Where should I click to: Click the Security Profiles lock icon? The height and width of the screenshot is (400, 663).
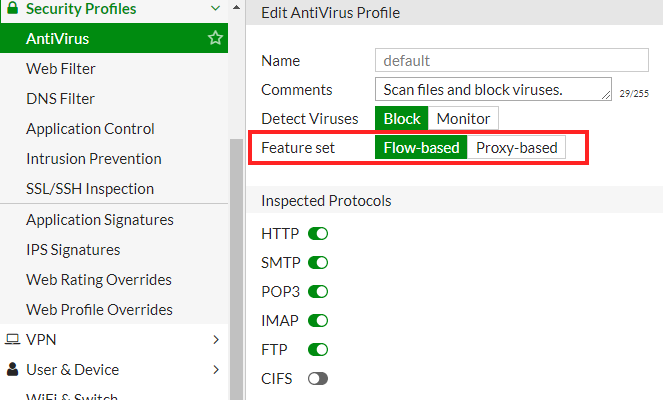click(x=12, y=9)
